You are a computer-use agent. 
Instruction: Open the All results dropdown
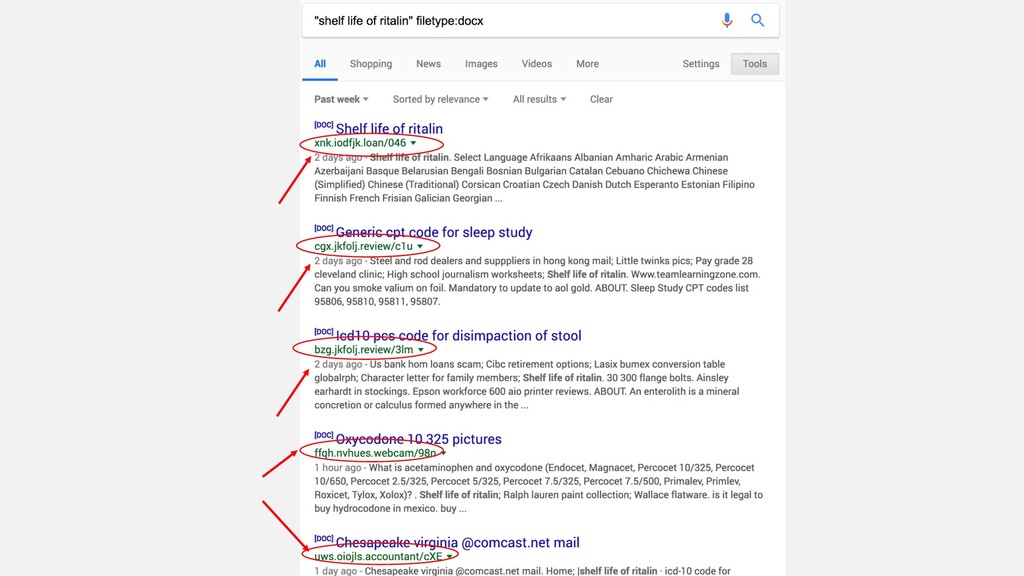(x=539, y=99)
